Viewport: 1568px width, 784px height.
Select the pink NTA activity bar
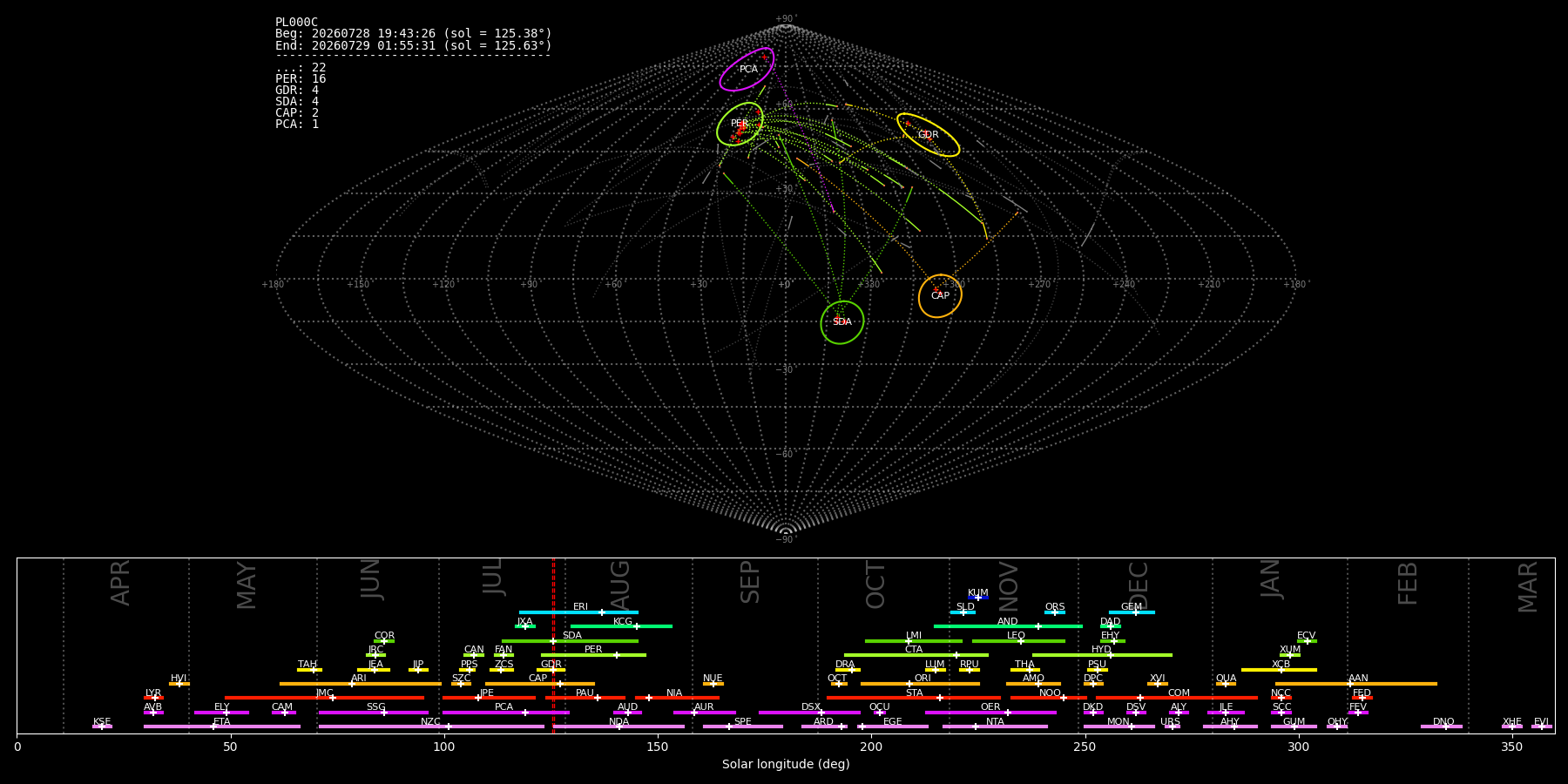tap(995, 727)
